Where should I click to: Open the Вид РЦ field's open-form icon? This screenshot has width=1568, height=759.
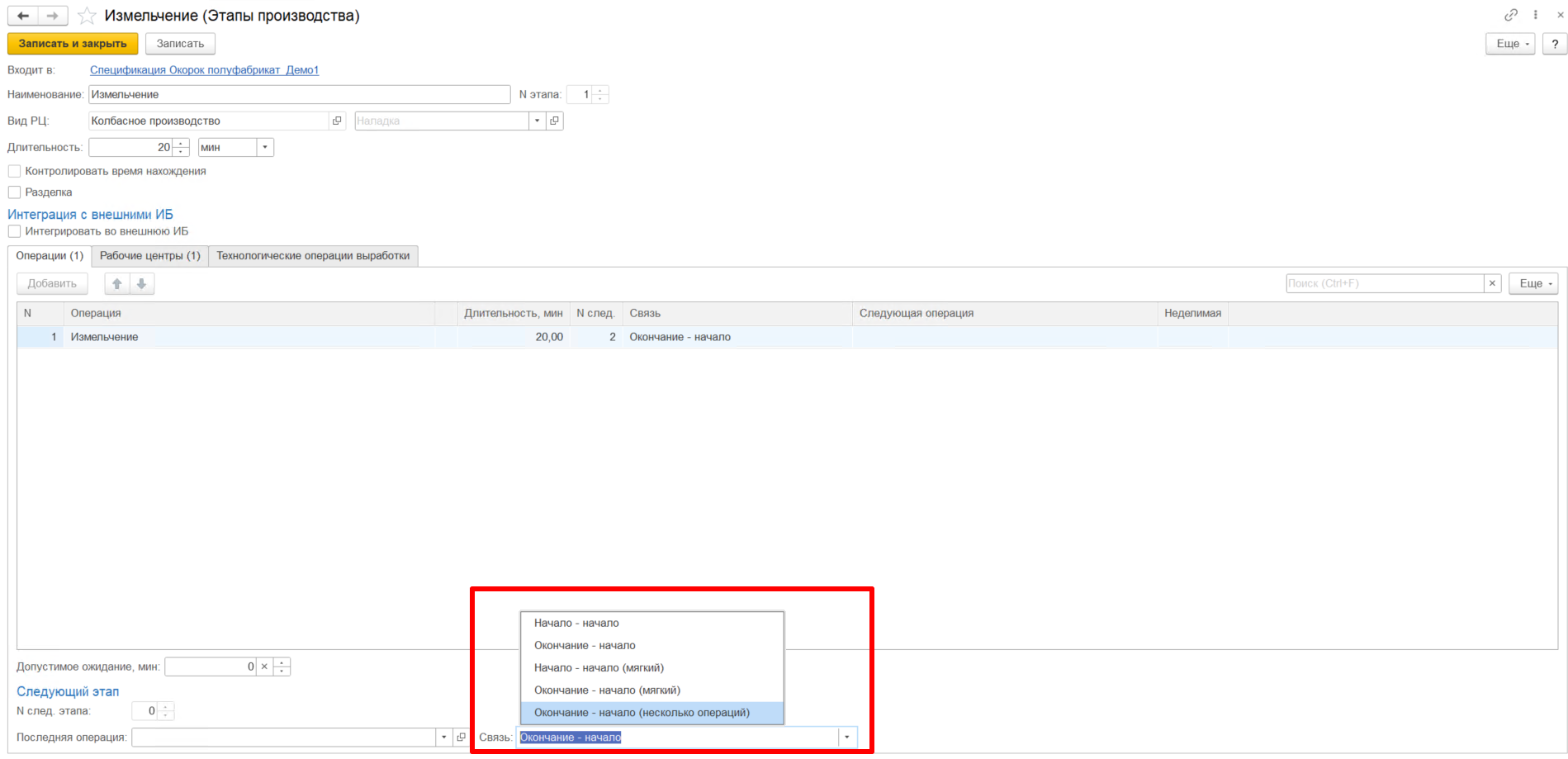(337, 121)
